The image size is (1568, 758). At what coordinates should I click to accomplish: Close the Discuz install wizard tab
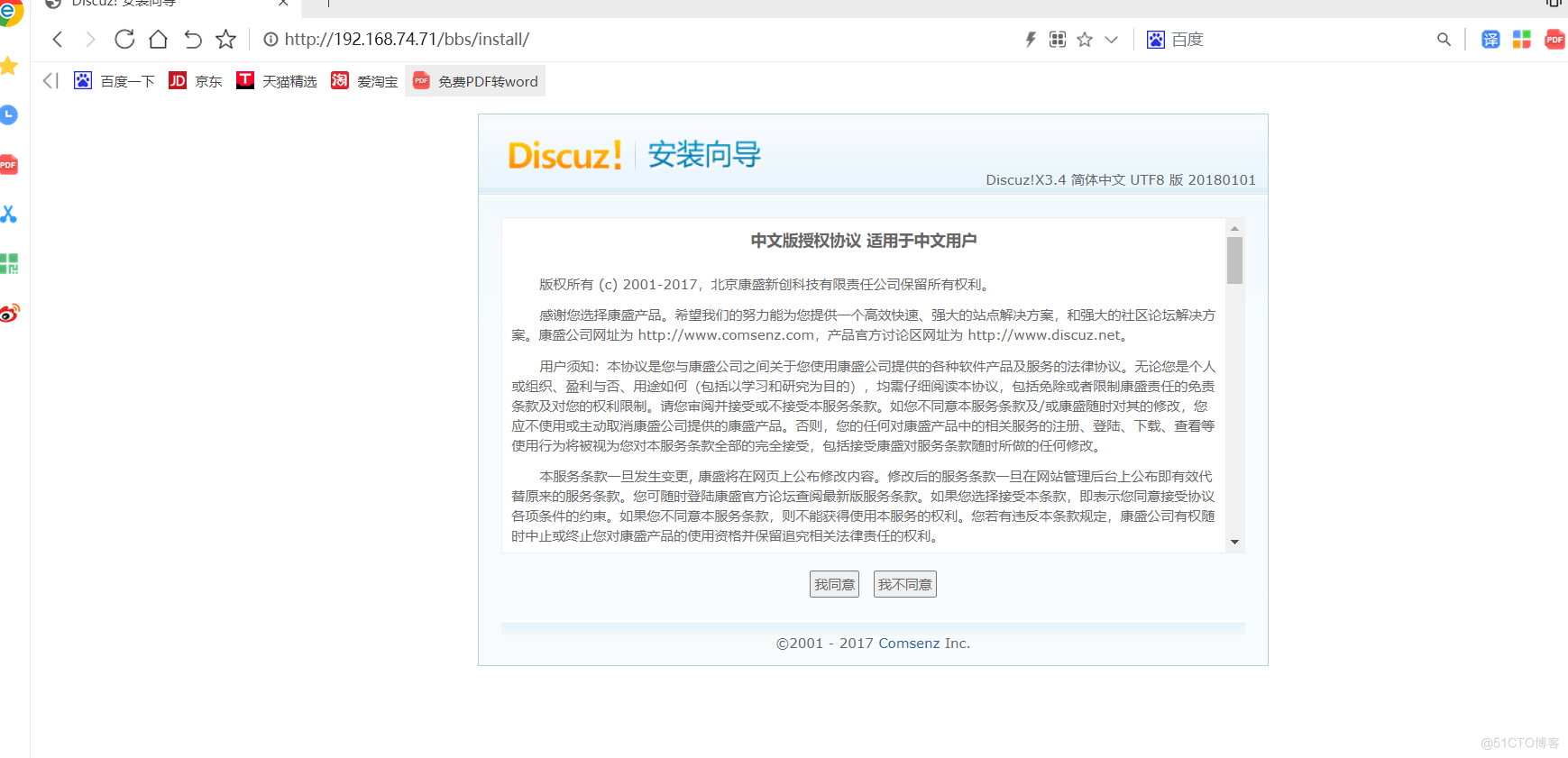coord(283,4)
